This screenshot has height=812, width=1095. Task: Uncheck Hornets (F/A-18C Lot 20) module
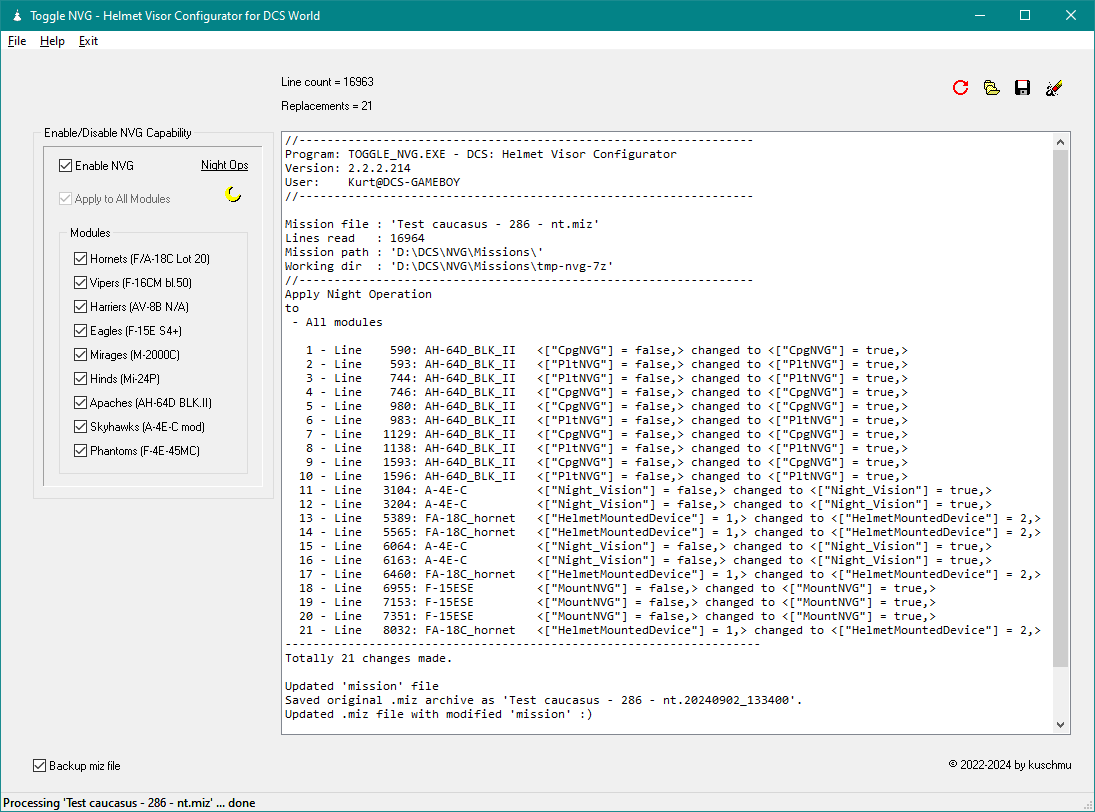tap(81, 259)
